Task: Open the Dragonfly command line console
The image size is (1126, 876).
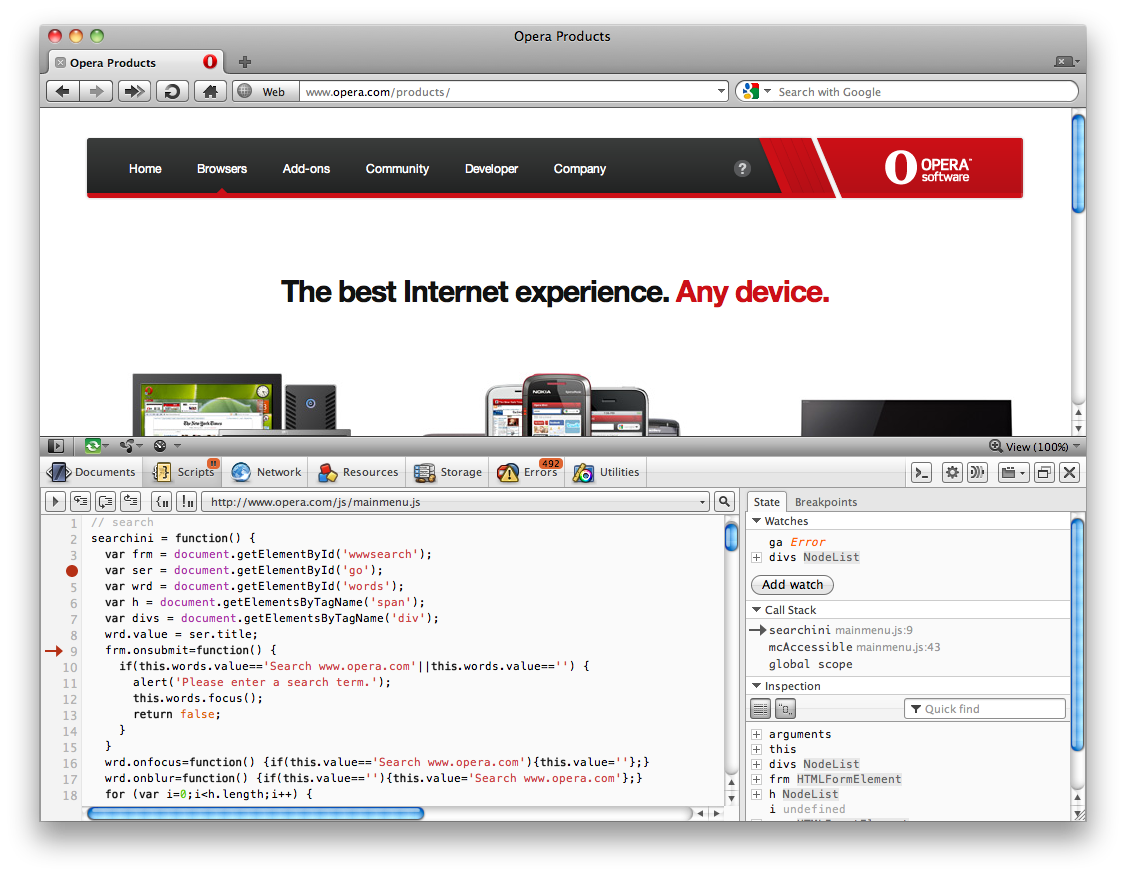Action: click(x=922, y=473)
